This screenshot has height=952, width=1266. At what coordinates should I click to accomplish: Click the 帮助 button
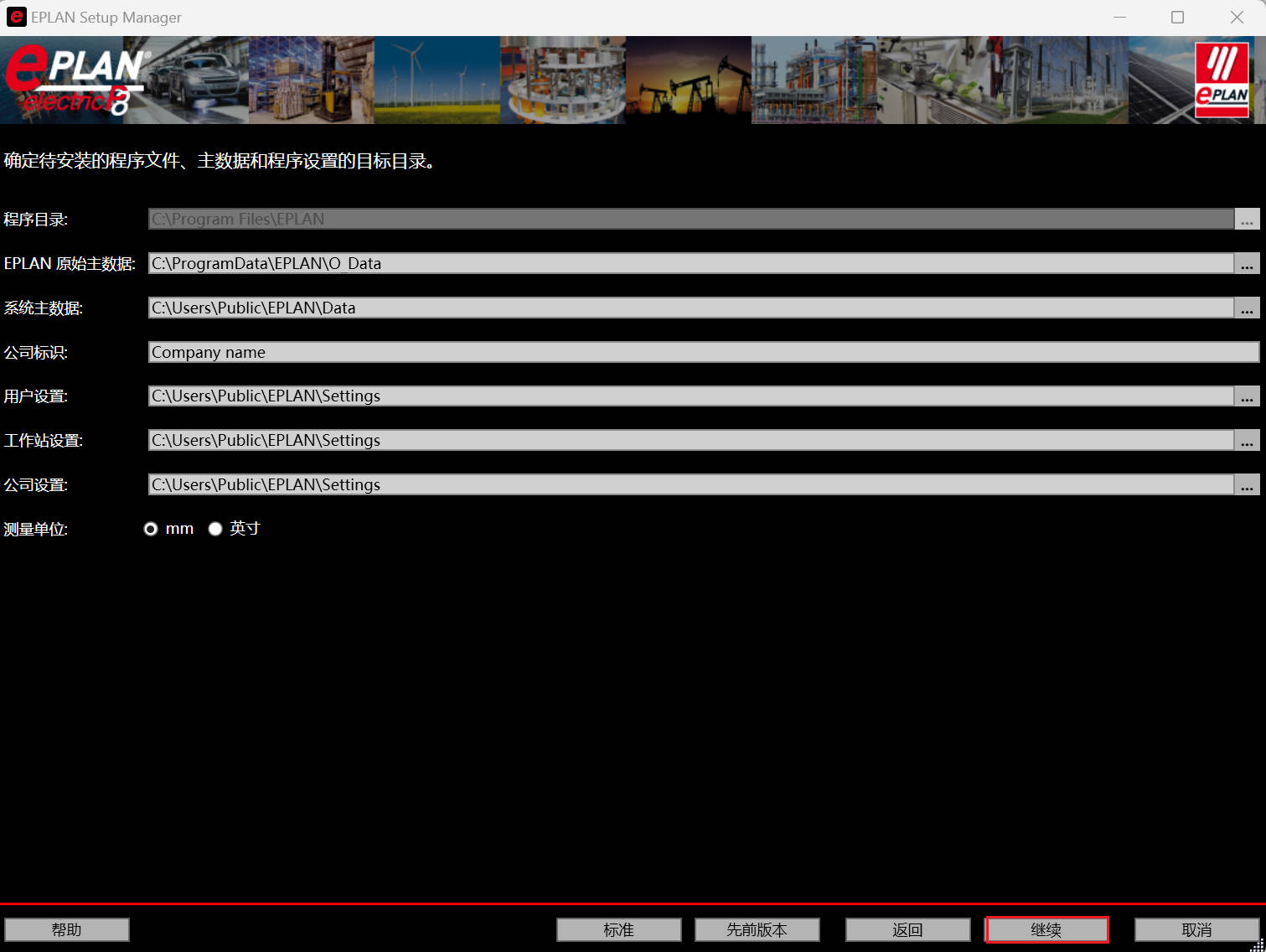pyautogui.click(x=67, y=929)
